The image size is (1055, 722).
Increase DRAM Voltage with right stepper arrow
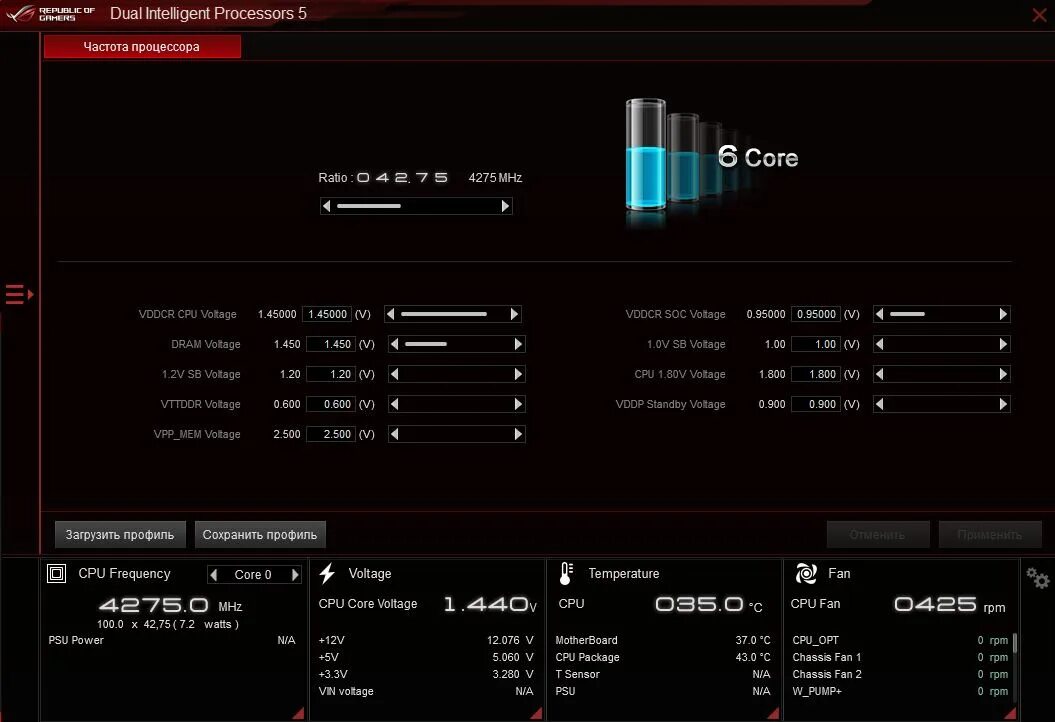(518, 344)
